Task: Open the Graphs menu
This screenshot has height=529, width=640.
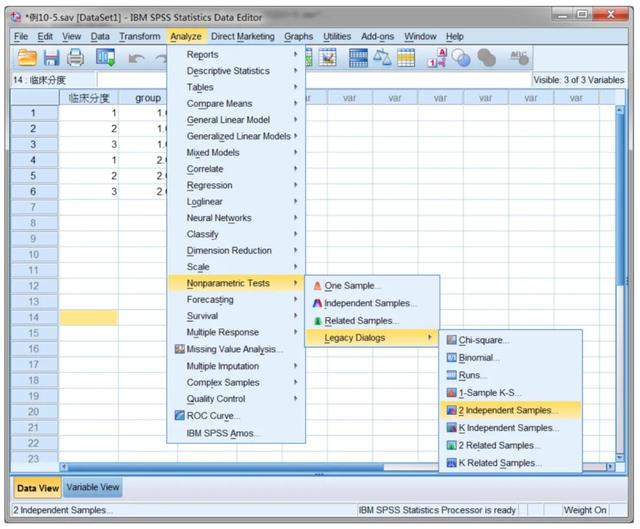Action: [x=298, y=36]
